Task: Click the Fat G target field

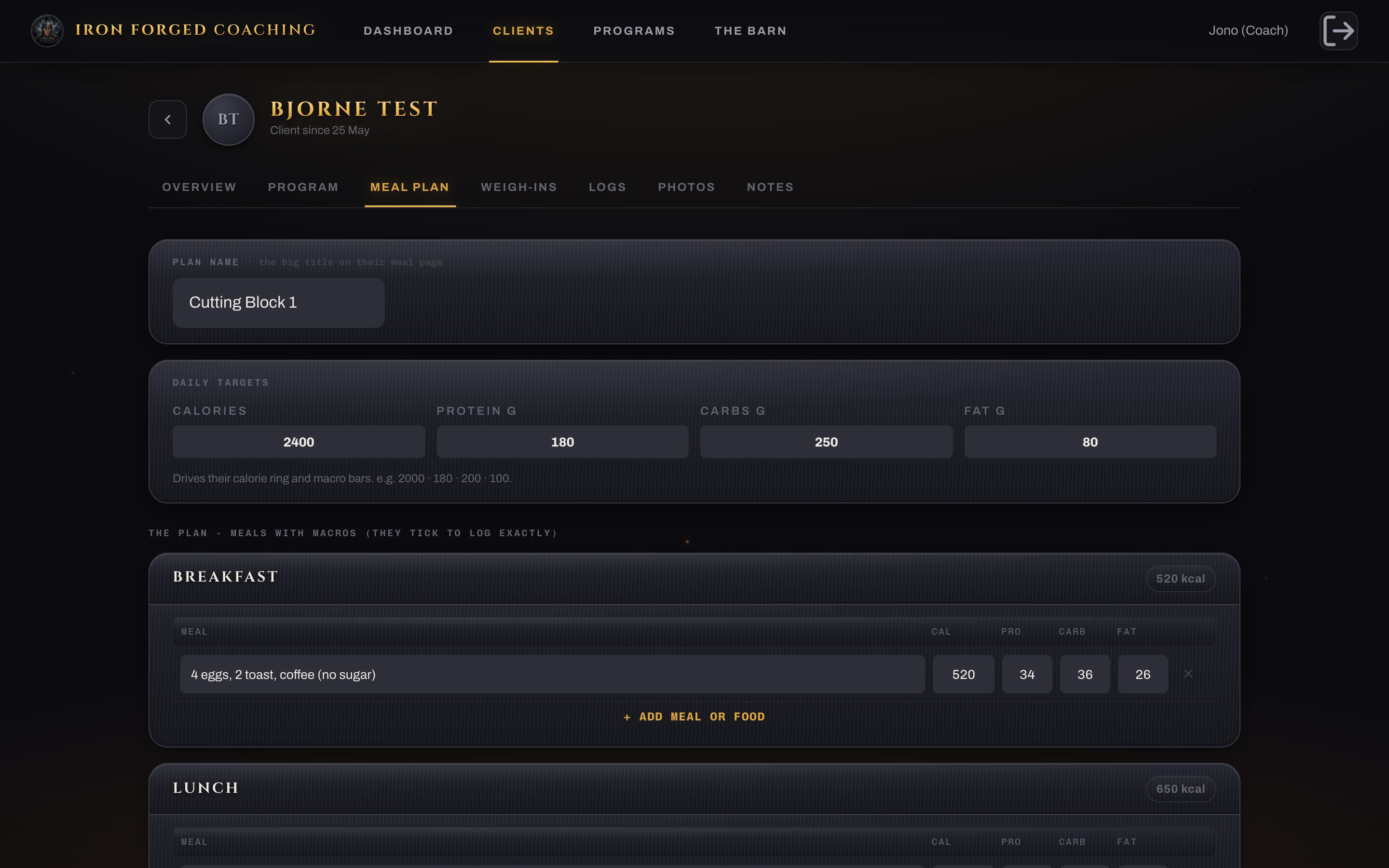Action: pos(1090,442)
